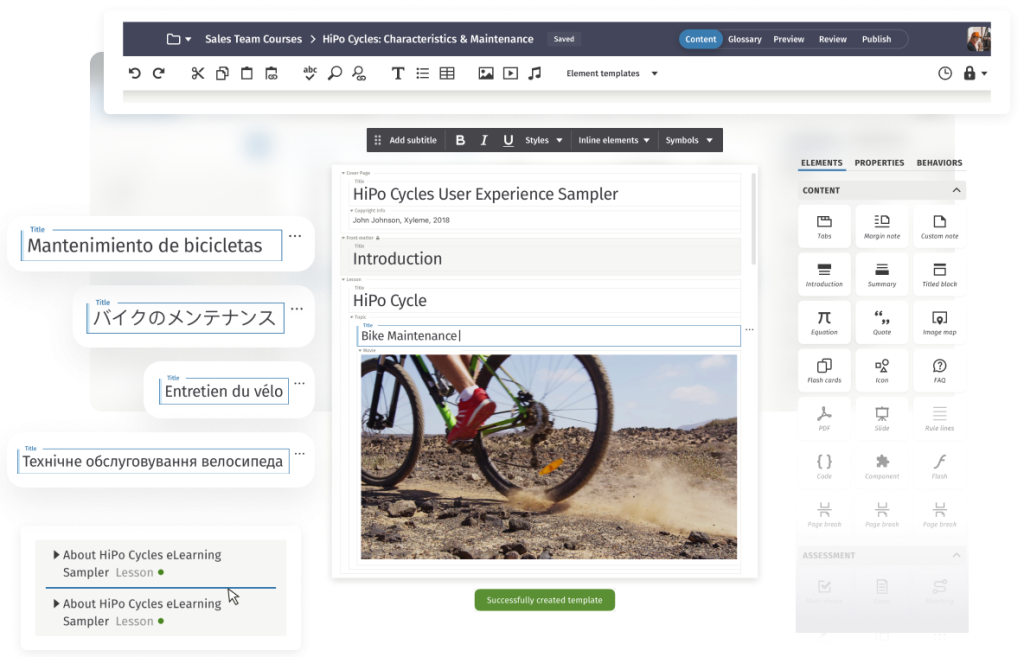This screenshot has height=657, width=1024.
Task: Toggle Bold formatting
Action: [x=460, y=140]
